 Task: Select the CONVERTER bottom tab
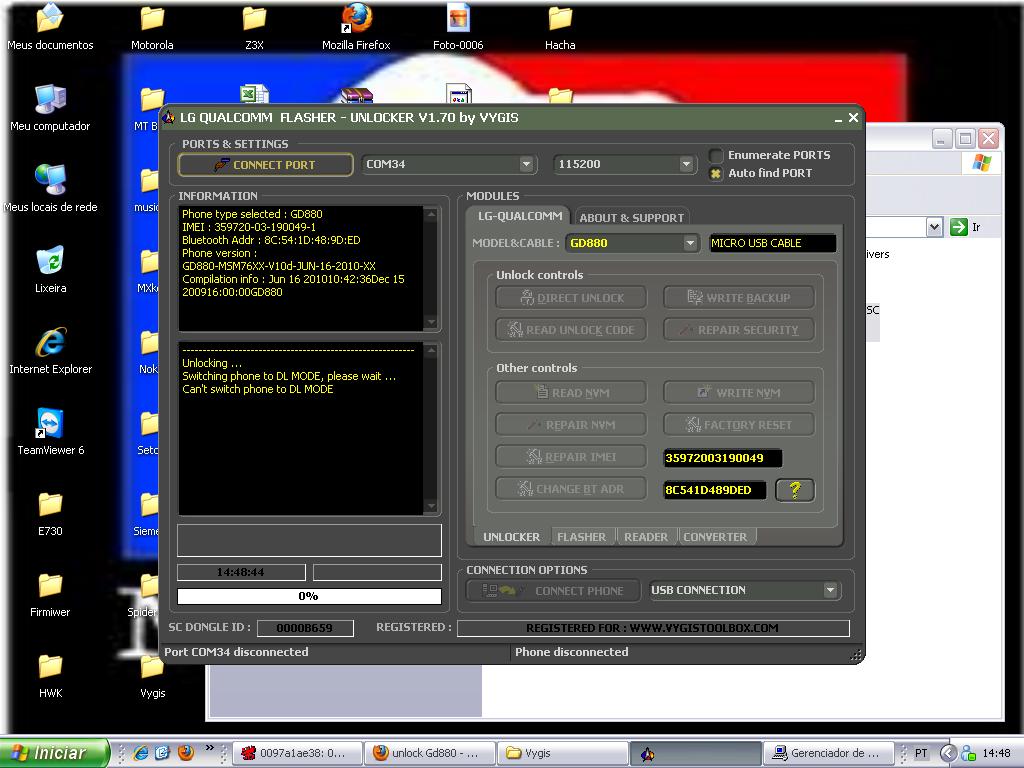click(x=715, y=537)
